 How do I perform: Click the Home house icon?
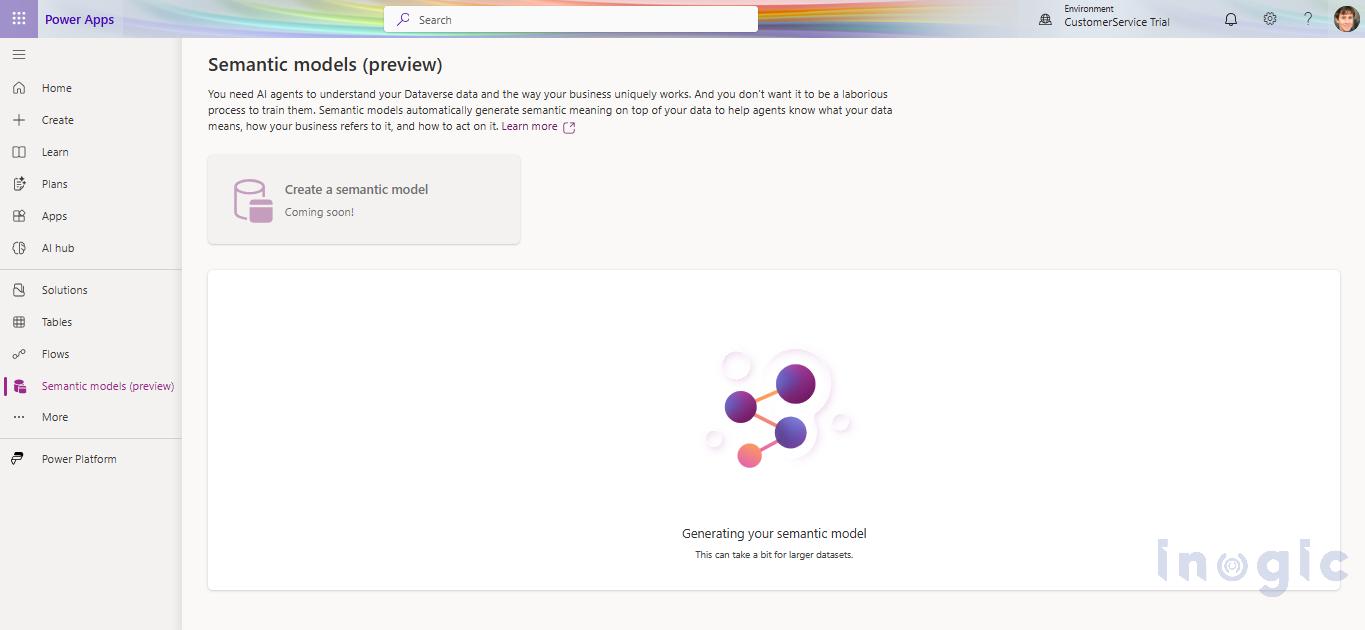click(19, 88)
